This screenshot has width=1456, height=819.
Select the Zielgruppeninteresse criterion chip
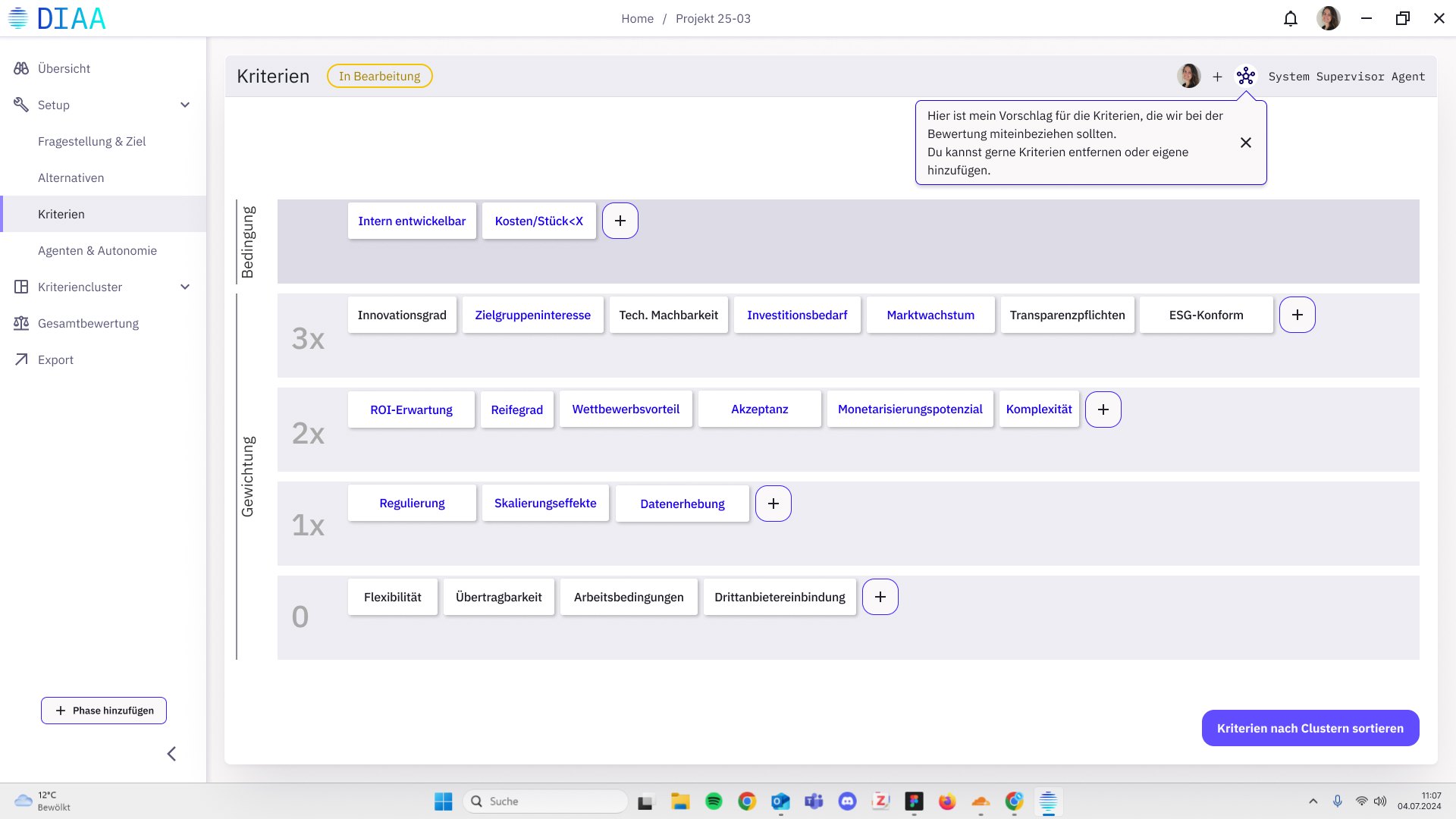pyautogui.click(x=532, y=315)
